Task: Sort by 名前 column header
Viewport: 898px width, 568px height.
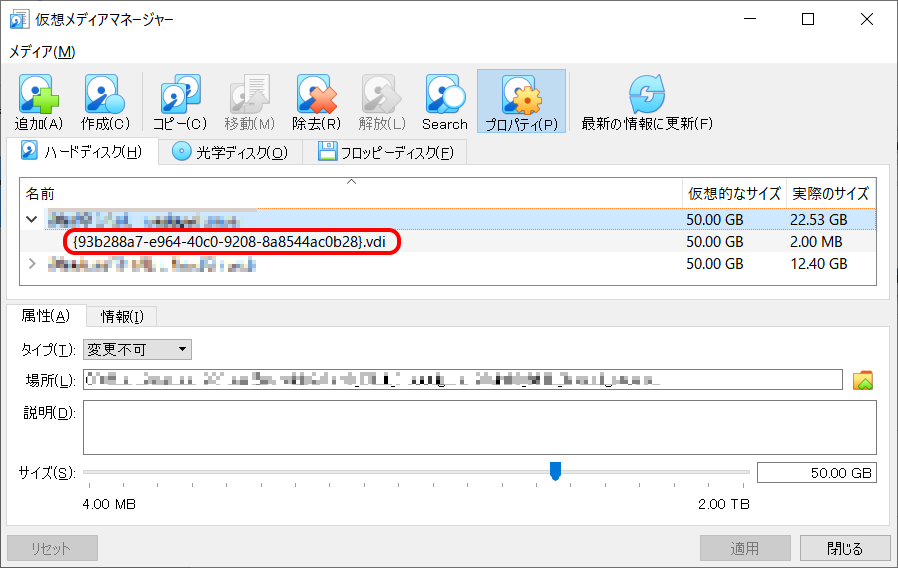Action: (351, 194)
